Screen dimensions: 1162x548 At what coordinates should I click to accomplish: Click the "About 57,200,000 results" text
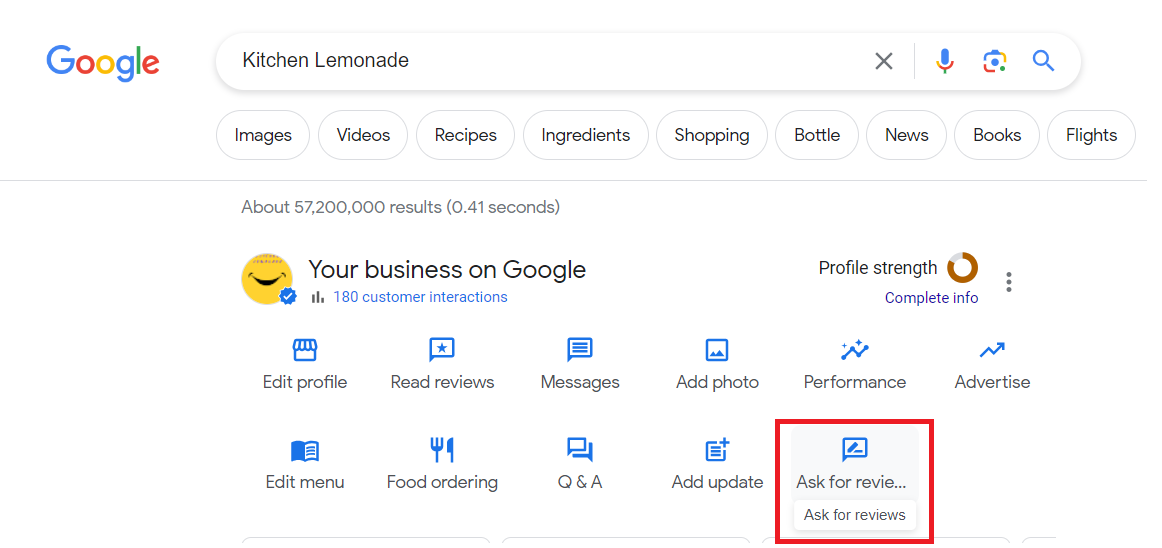click(341, 207)
